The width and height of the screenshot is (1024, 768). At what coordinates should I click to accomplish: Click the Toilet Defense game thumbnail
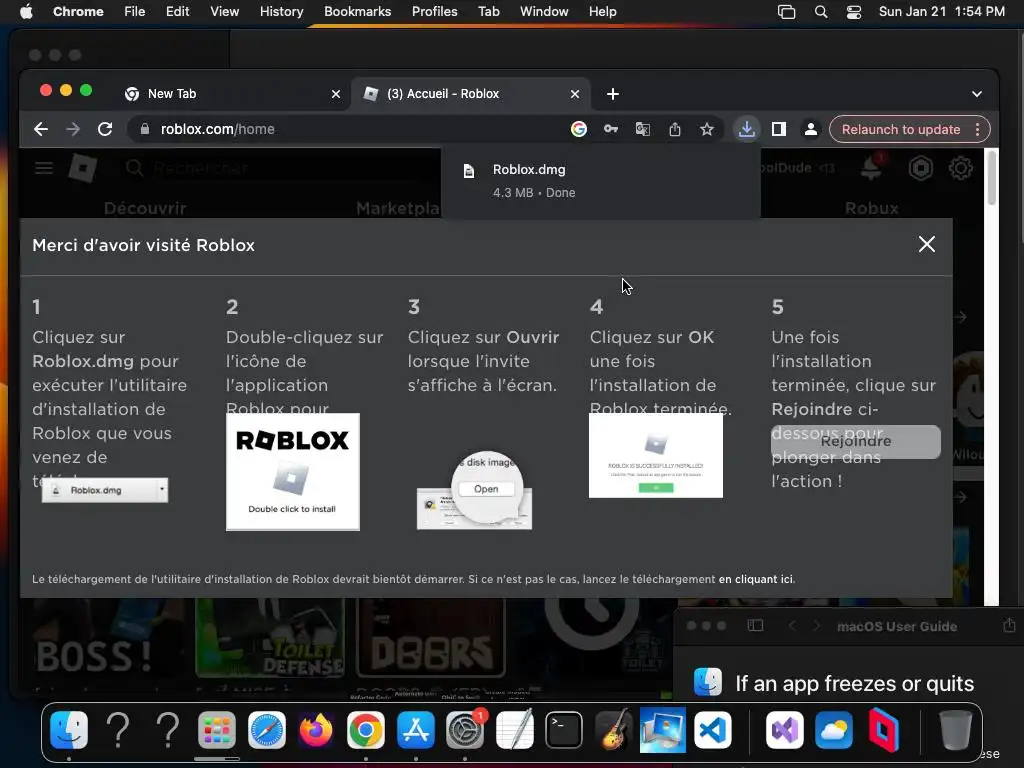point(270,637)
